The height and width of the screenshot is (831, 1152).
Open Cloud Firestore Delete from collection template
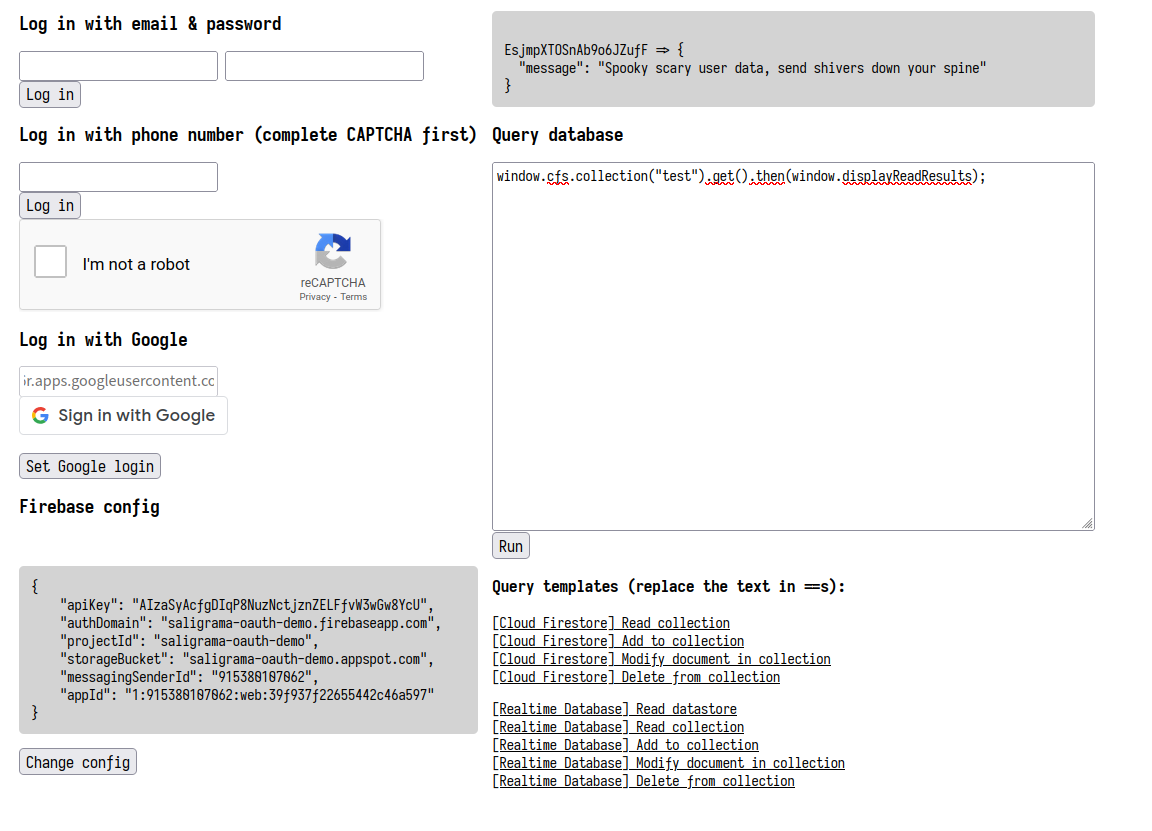point(636,677)
